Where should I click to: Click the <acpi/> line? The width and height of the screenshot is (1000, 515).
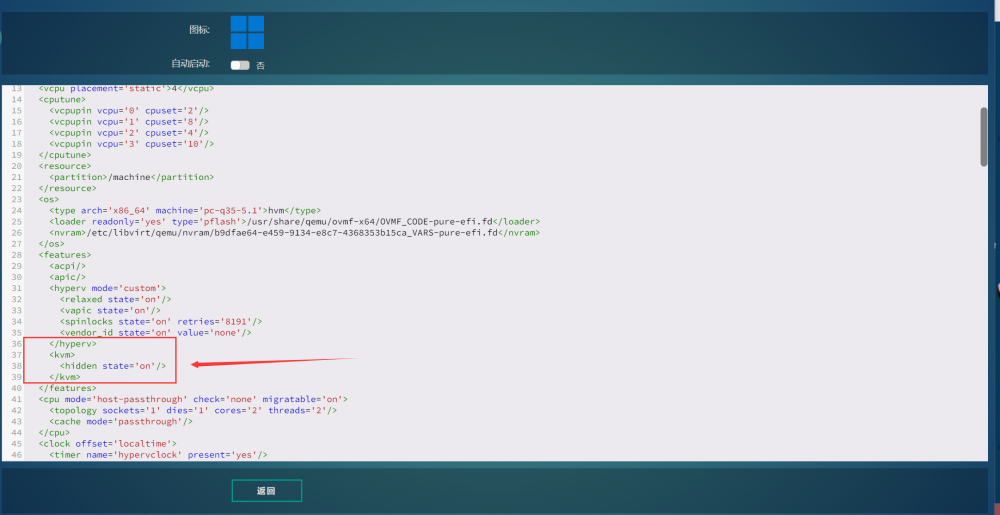click(68, 266)
